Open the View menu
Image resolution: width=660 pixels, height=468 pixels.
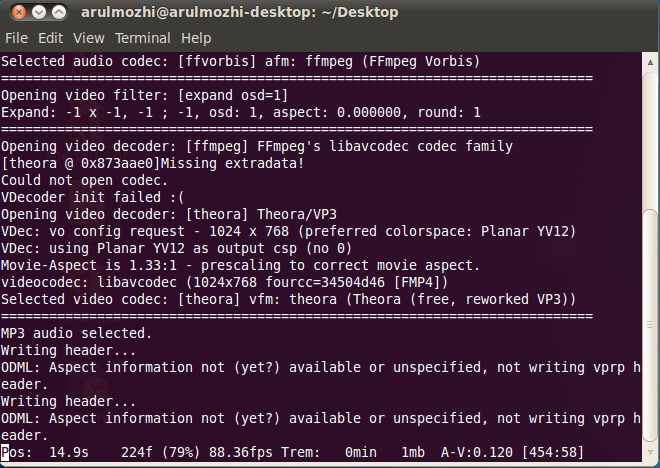pyautogui.click(x=88, y=38)
